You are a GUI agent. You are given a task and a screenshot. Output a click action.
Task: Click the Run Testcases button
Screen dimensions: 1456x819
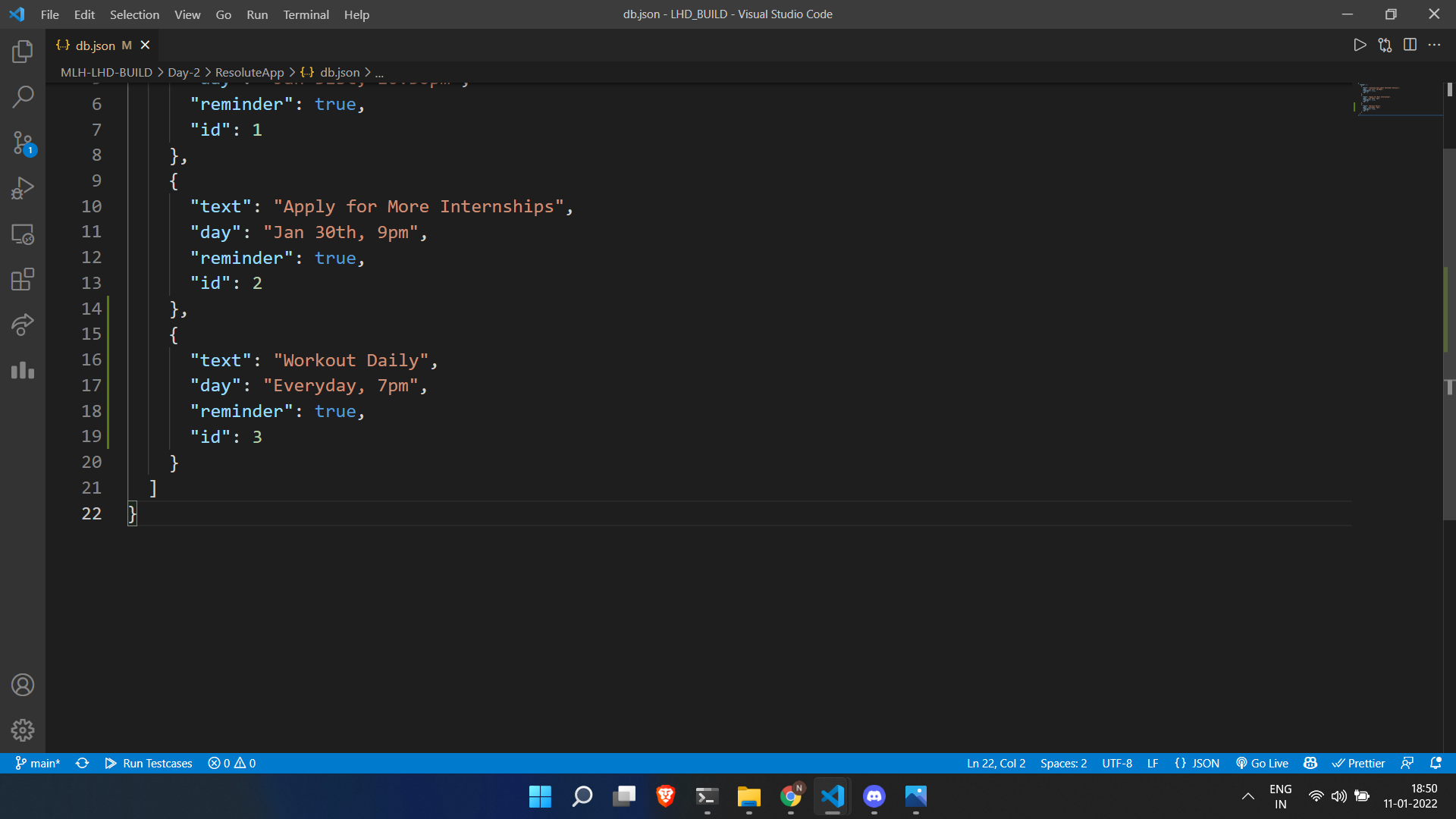click(149, 764)
